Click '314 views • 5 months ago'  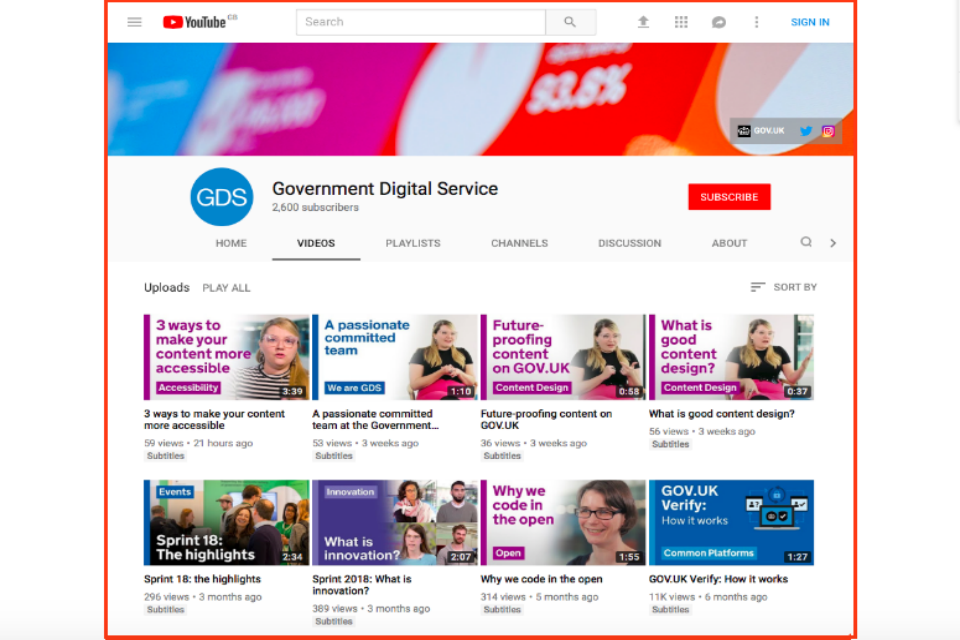(x=539, y=597)
